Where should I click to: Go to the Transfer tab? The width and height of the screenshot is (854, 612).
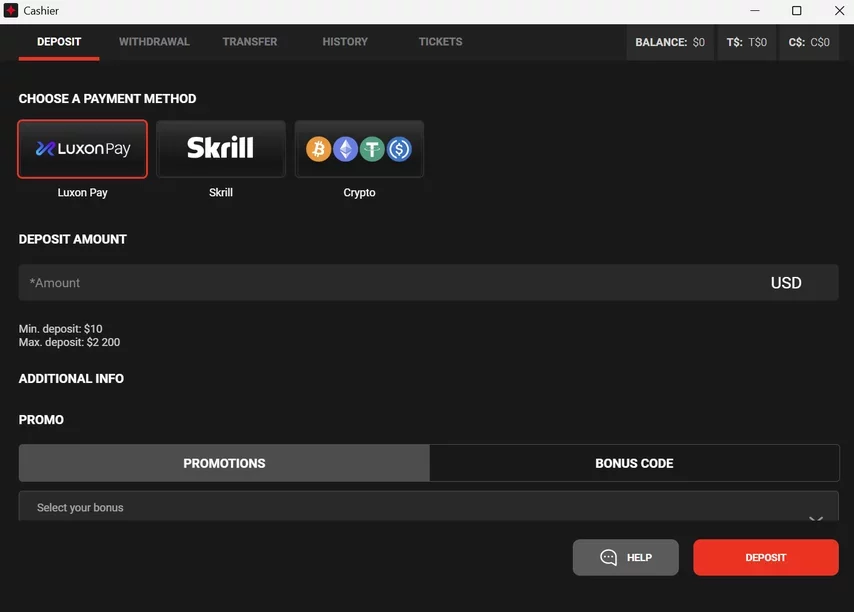click(x=250, y=42)
